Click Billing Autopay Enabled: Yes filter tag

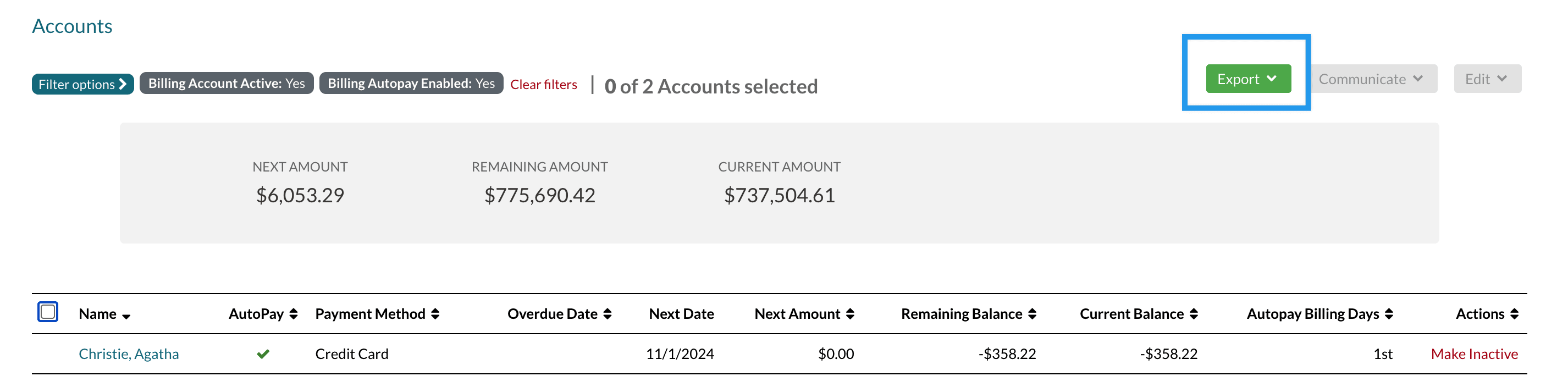tap(411, 84)
